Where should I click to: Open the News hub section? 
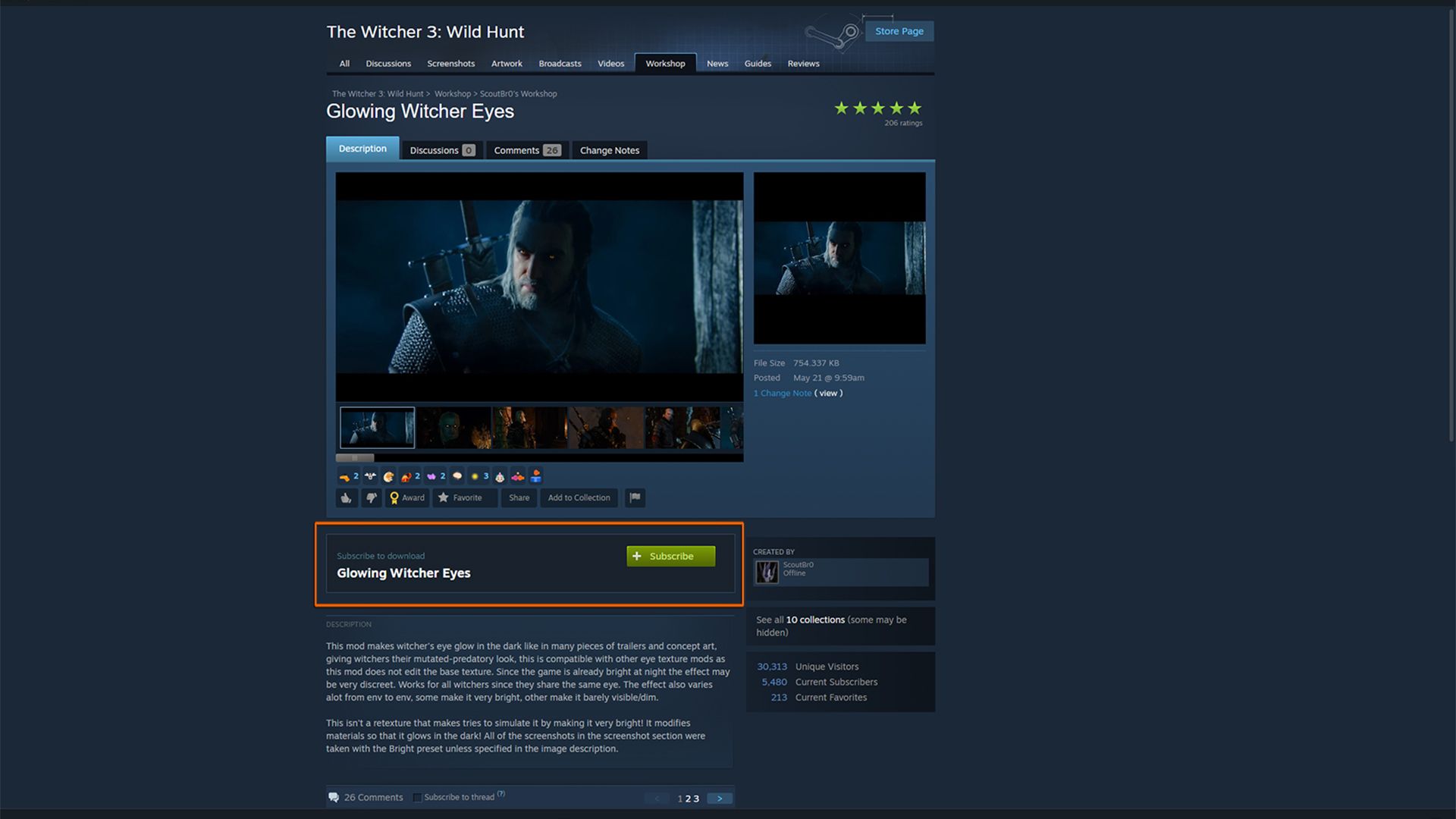click(717, 64)
